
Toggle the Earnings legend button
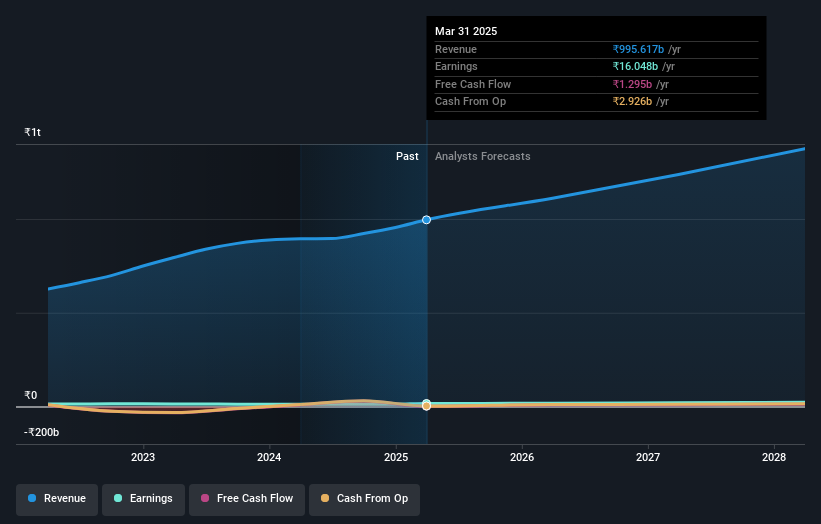coord(143,499)
